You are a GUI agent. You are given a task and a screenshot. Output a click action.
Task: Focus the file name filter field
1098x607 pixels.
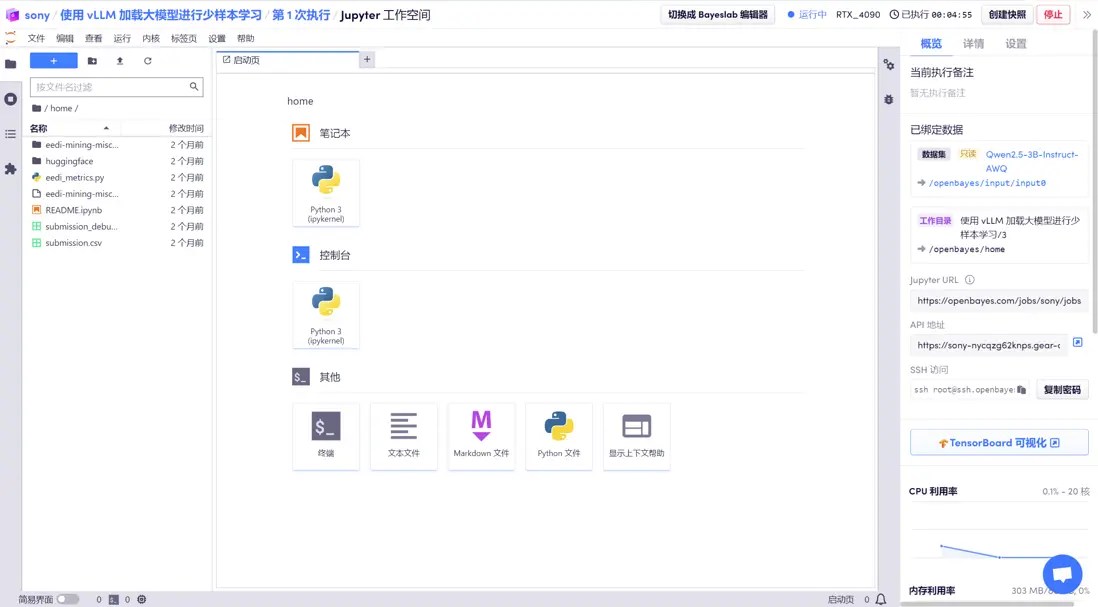117,87
